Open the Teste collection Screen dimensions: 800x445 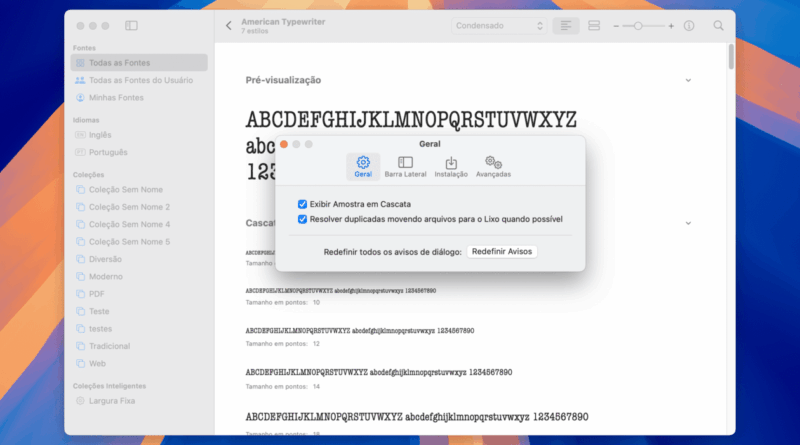coord(139,311)
